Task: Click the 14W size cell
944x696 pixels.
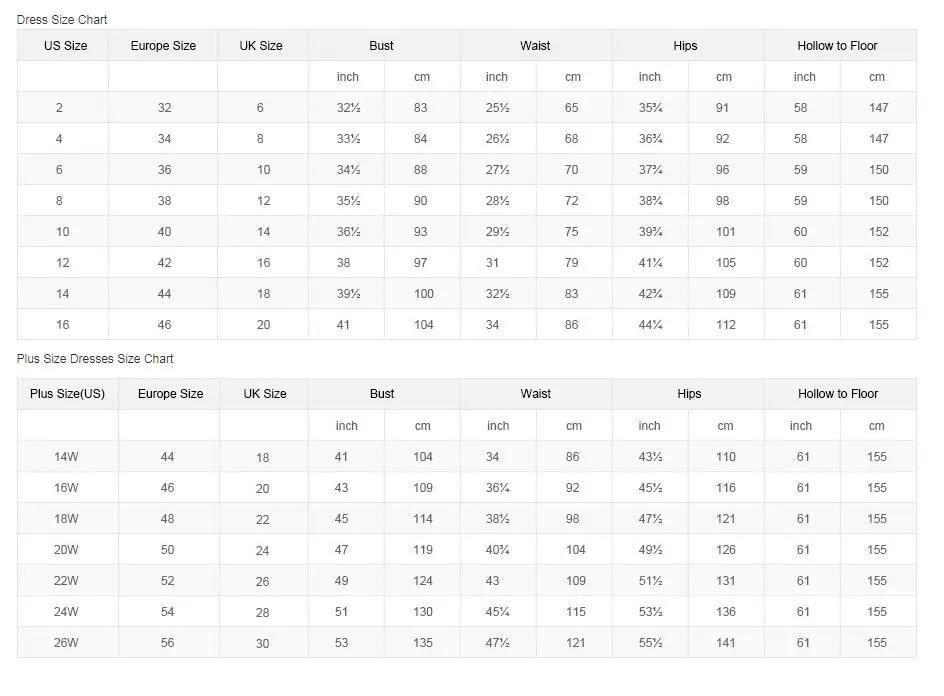Action: (x=66, y=457)
